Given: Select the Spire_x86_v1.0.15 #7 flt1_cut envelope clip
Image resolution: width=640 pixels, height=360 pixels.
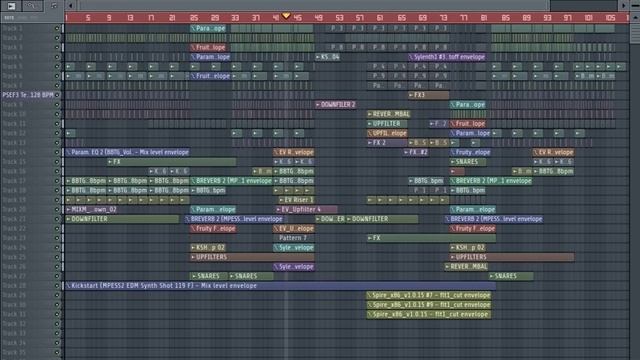Looking at the screenshot, I should (429, 295).
